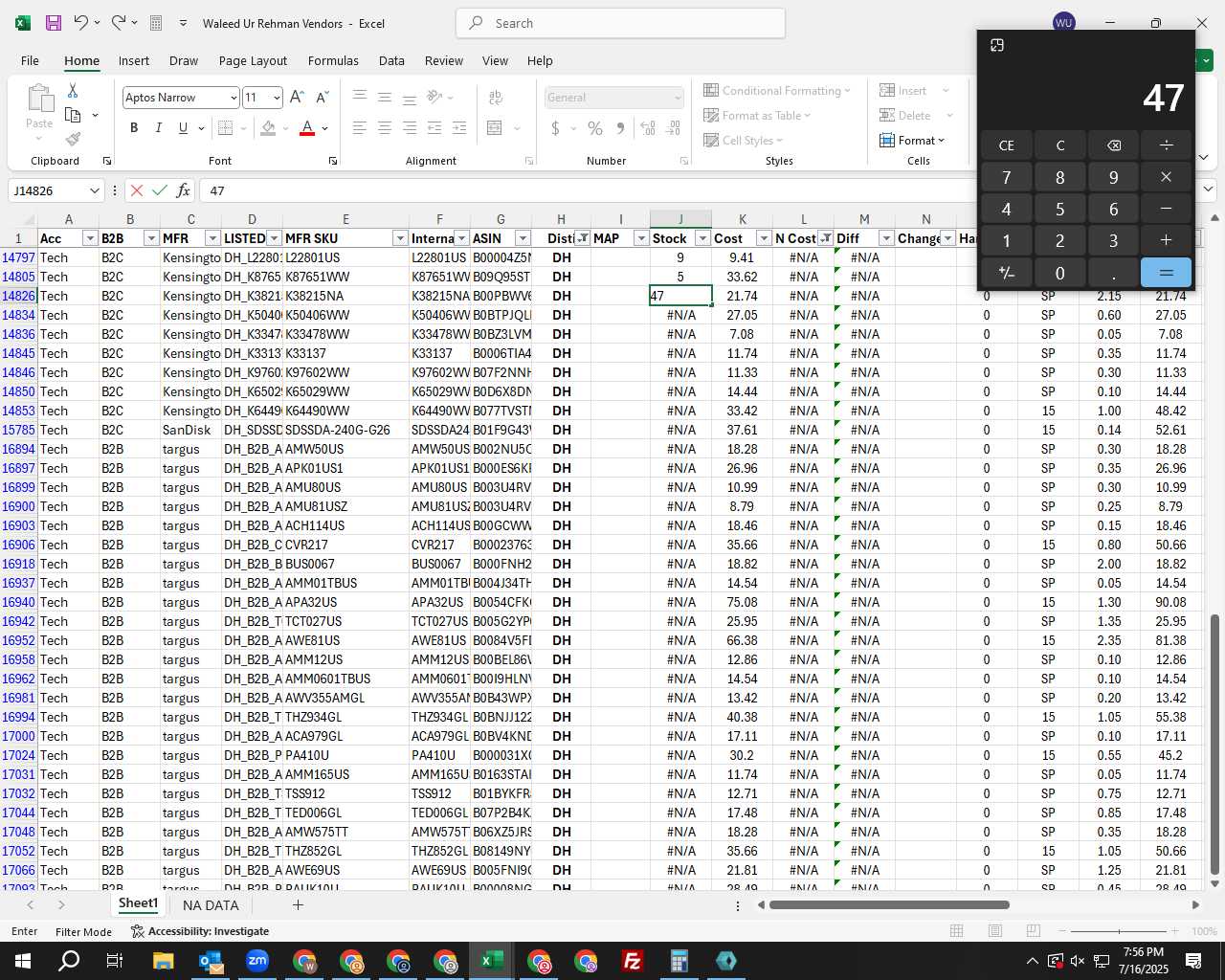Click the Insert Function fx icon
1225x980 pixels.
(x=183, y=190)
